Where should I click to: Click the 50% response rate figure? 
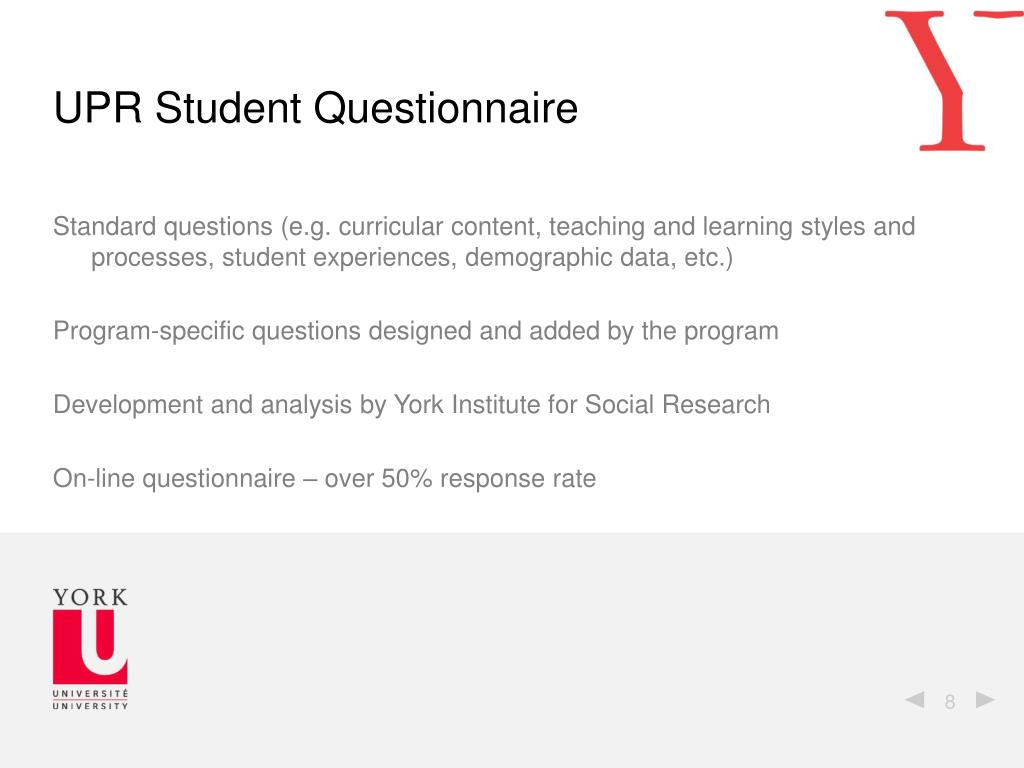point(488,479)
